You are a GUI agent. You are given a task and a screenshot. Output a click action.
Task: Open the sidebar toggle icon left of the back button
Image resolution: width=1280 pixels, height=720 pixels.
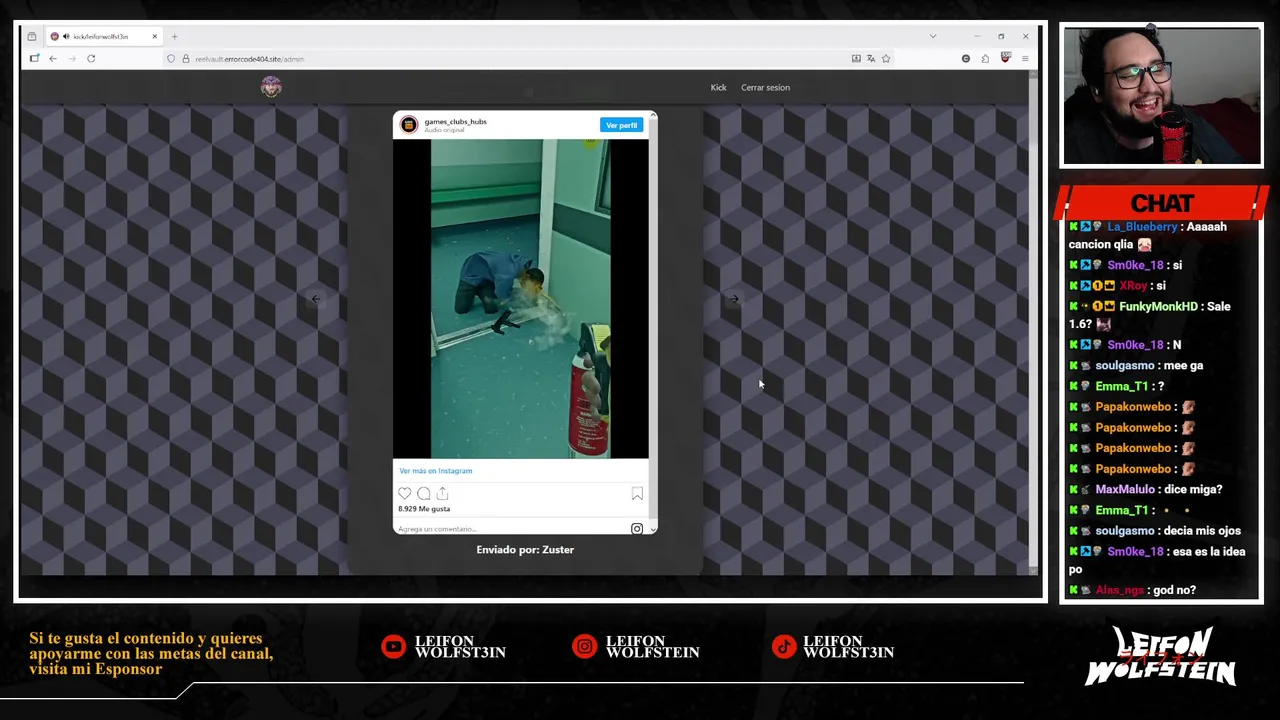[34, 59]
